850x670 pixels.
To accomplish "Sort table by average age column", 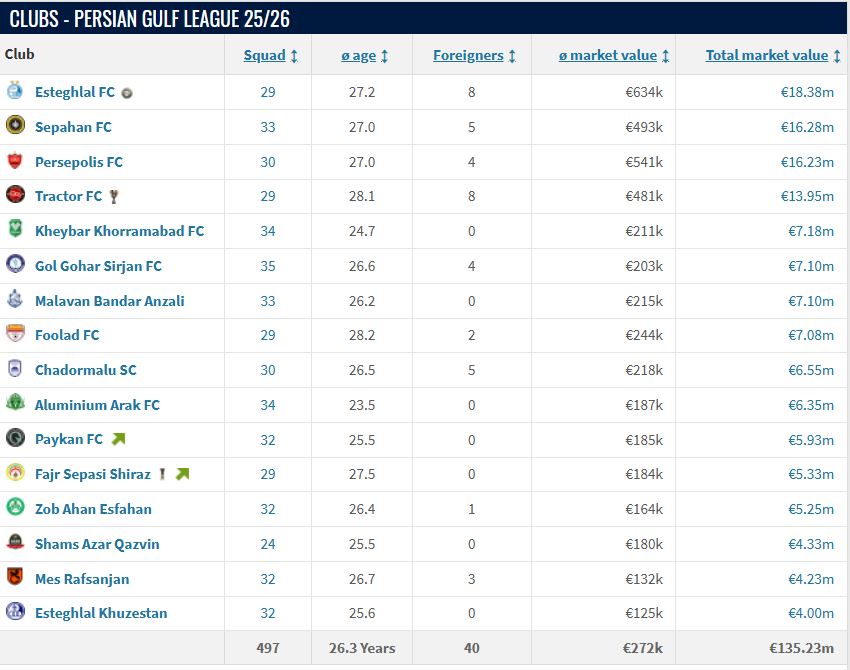I will (358, 56).
